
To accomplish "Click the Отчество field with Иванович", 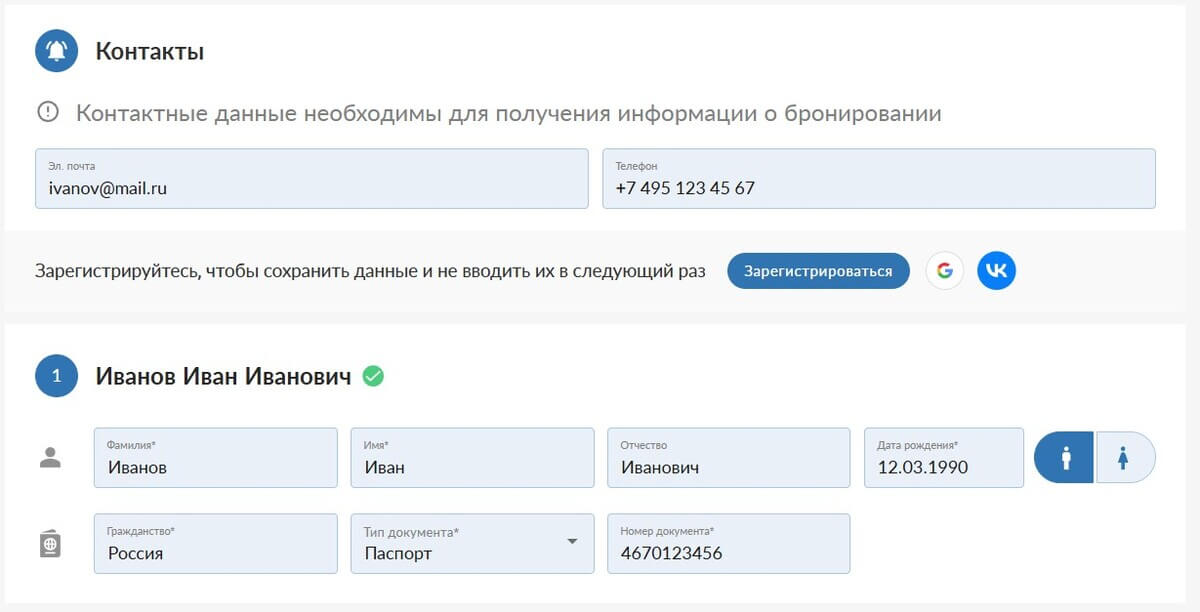I will click(729, 458).
